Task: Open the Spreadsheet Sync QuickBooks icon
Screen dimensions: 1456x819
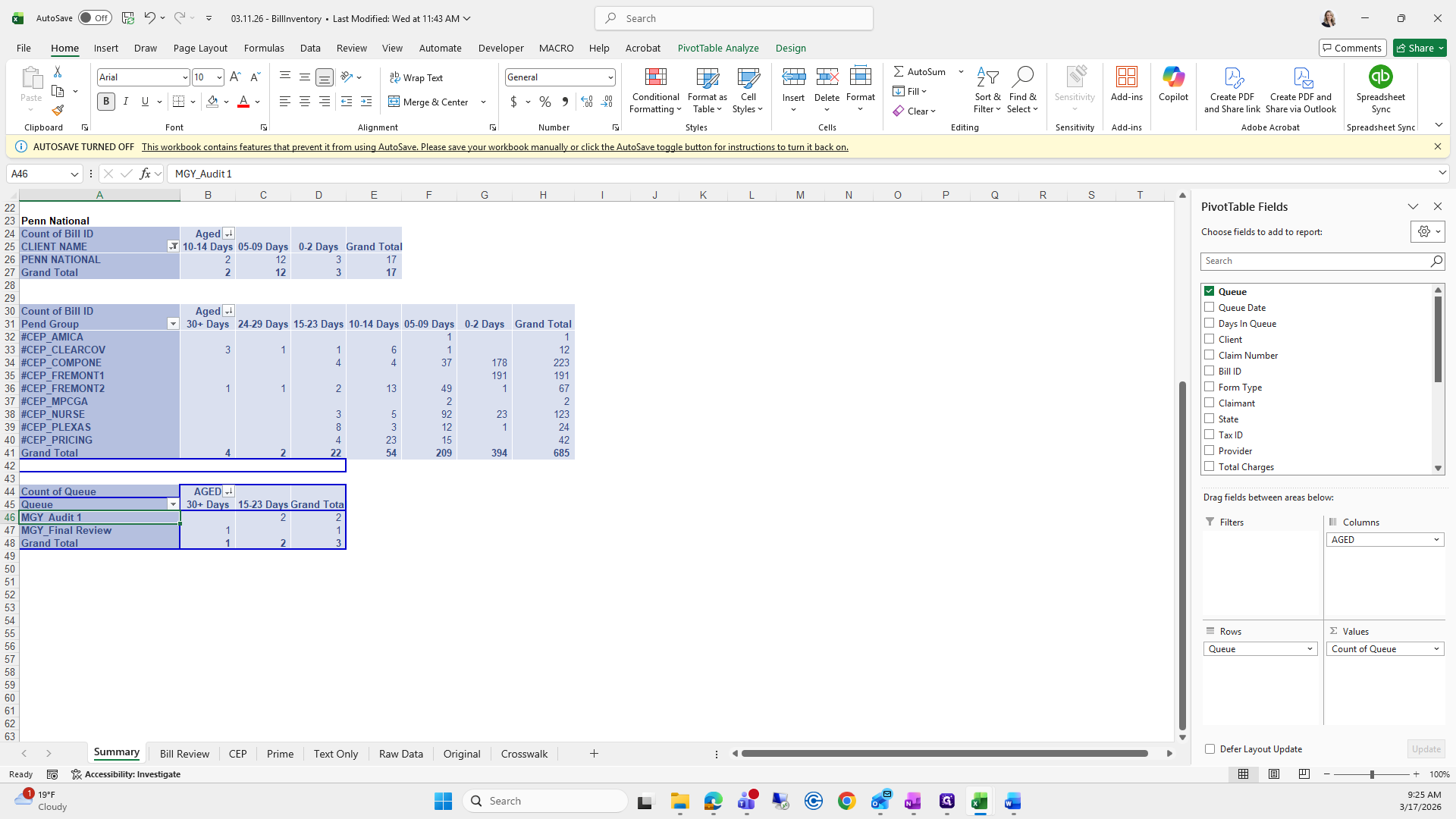Action: pos(1380,77)
